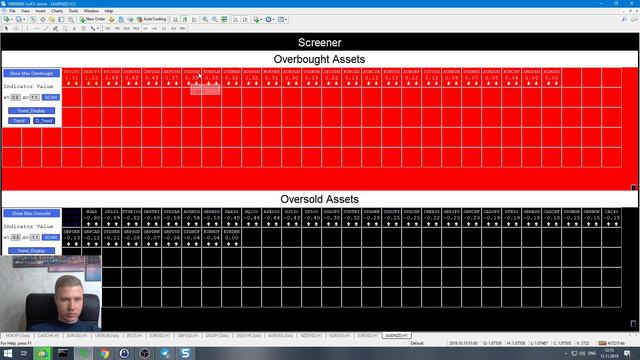The width and height of the screenshot is (640, 360).
Task: Switch to M1 timeframe
Action: [107, 29]
